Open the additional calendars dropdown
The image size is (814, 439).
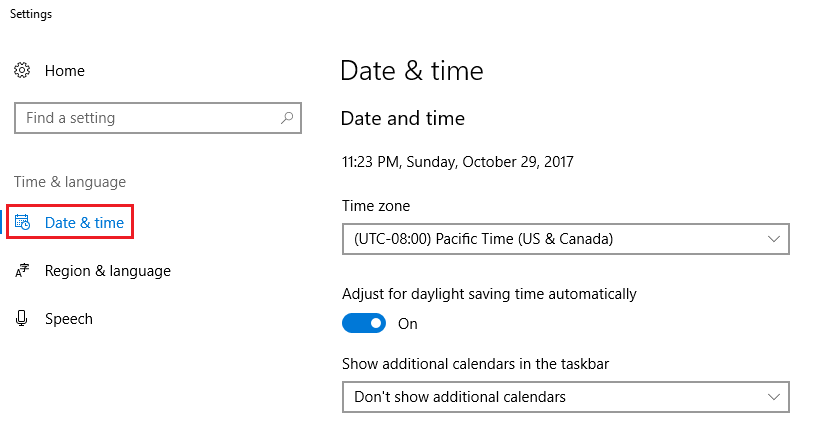(x=566, y=397)
